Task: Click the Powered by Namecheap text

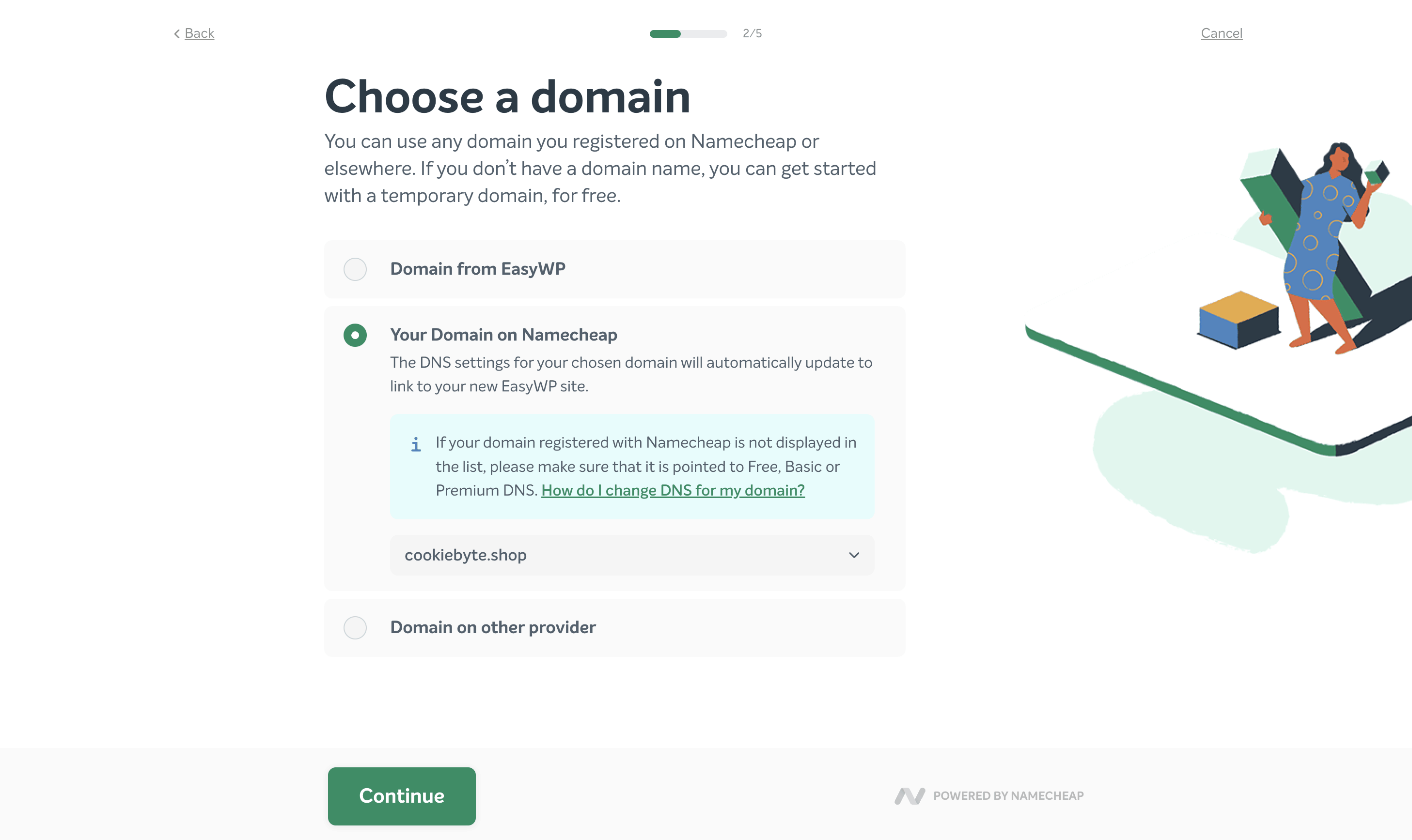Action: click(1008, 796)
